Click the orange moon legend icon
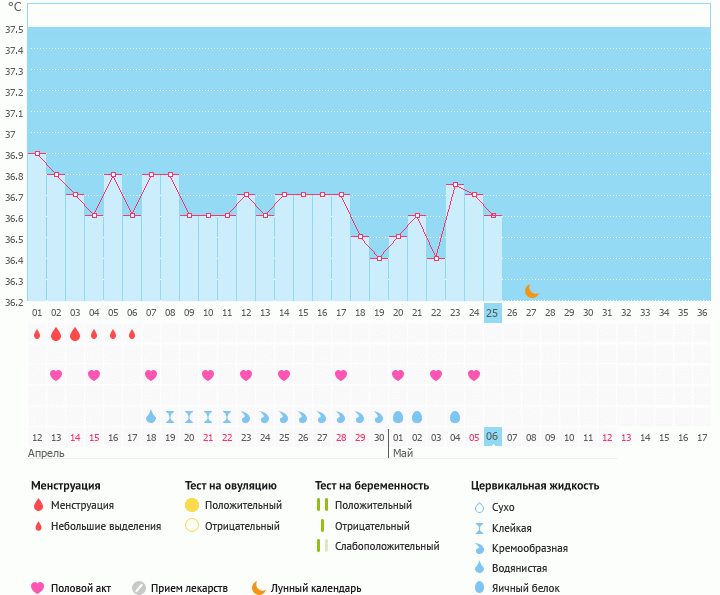 (x=259, y=588)
